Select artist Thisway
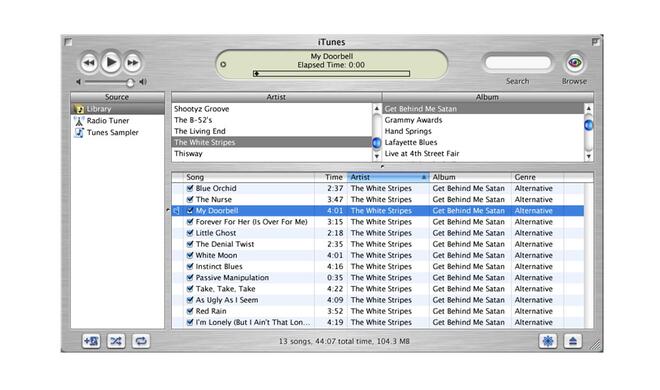This screenshot has height=390, width=660. [272, 154]
